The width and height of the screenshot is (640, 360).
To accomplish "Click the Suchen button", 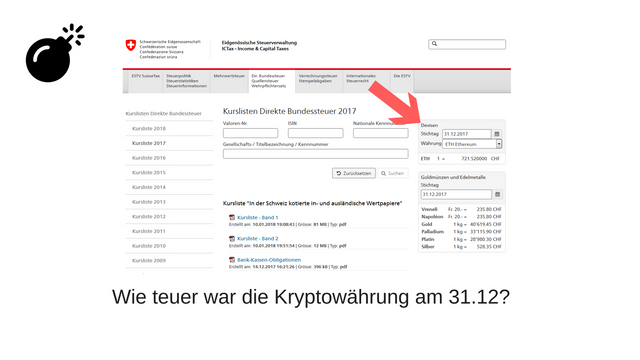I will point(393,173).
